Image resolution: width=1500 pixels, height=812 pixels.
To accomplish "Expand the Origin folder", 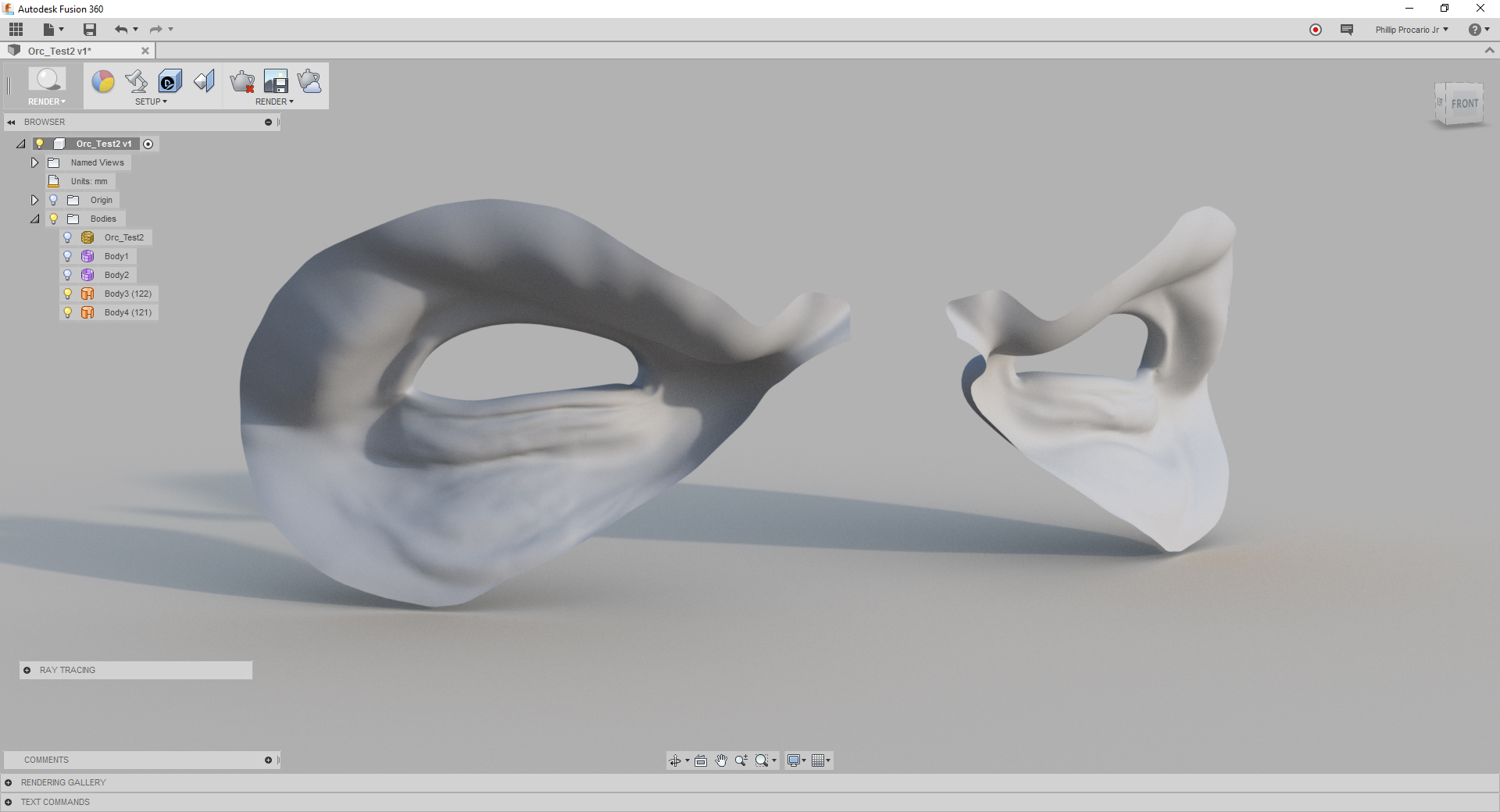I will 34,200.
